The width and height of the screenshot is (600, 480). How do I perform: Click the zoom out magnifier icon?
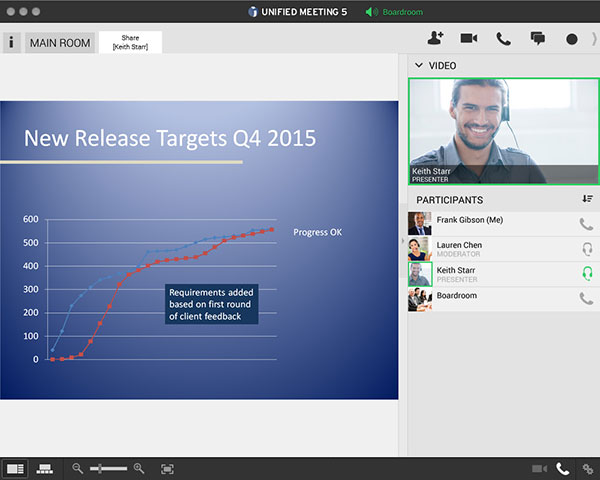pos(78,468)
